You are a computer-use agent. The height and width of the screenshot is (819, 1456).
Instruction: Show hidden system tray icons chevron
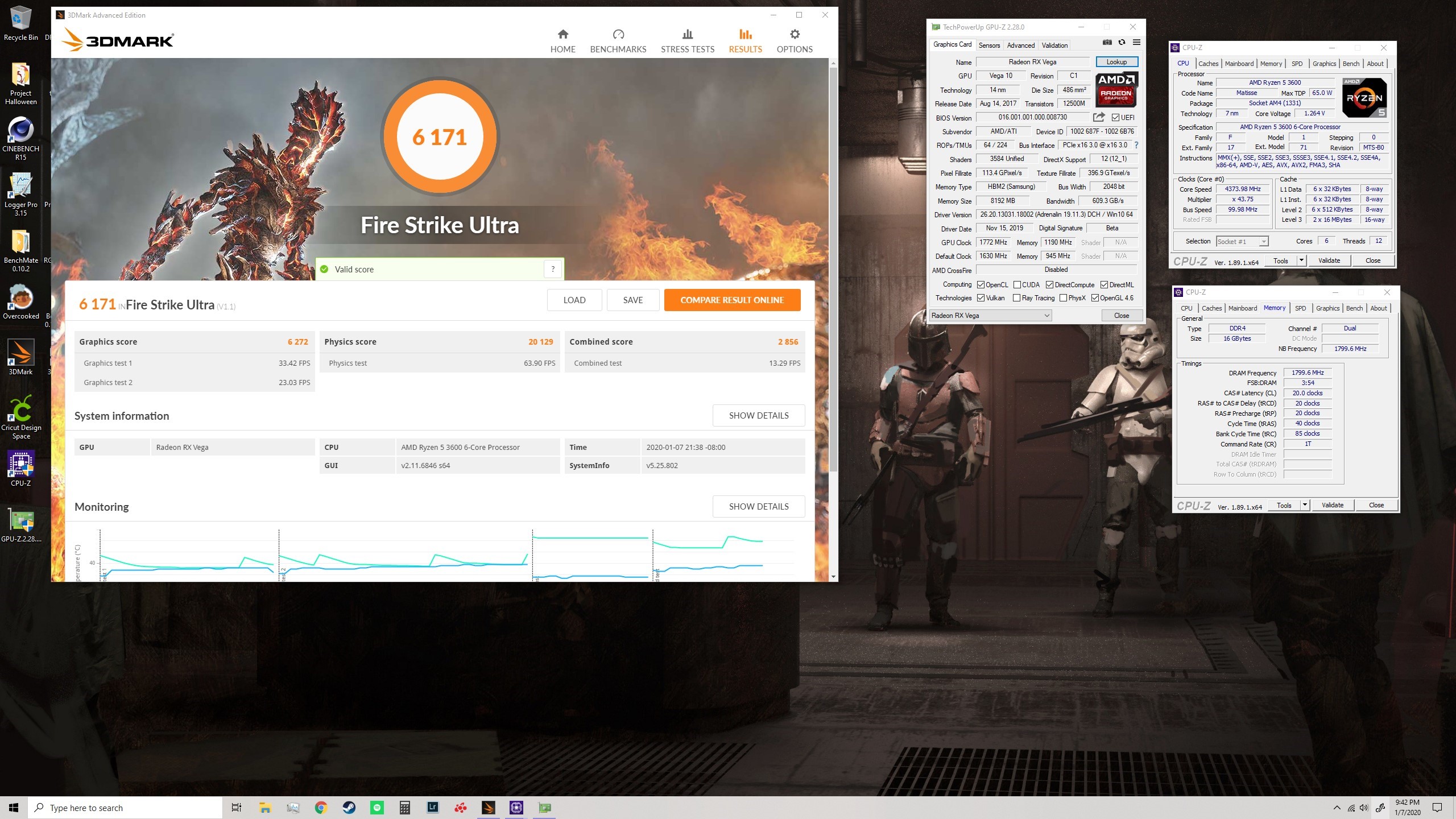[1337, 808]
